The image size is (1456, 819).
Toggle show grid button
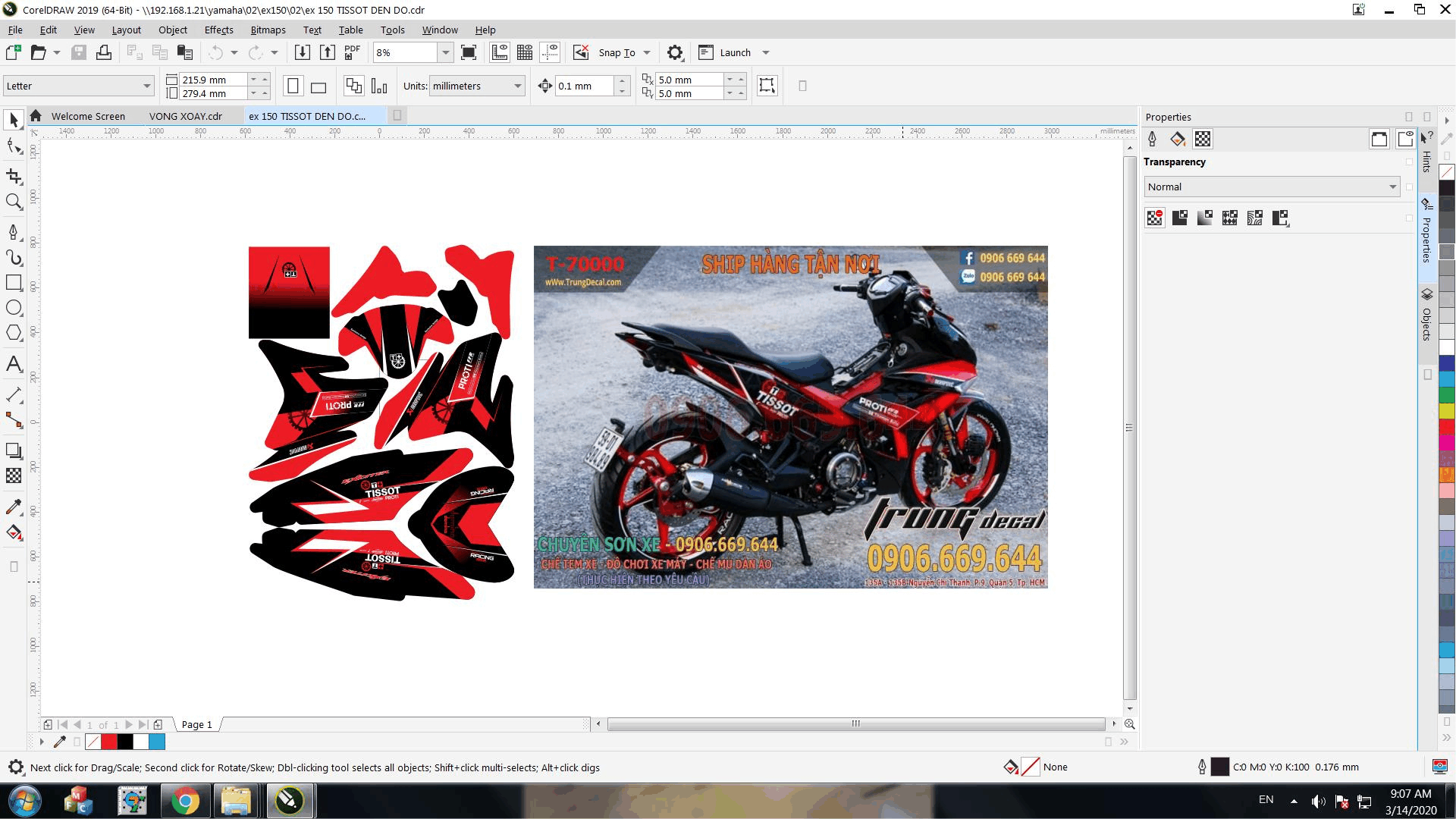(x=525, y=52)
